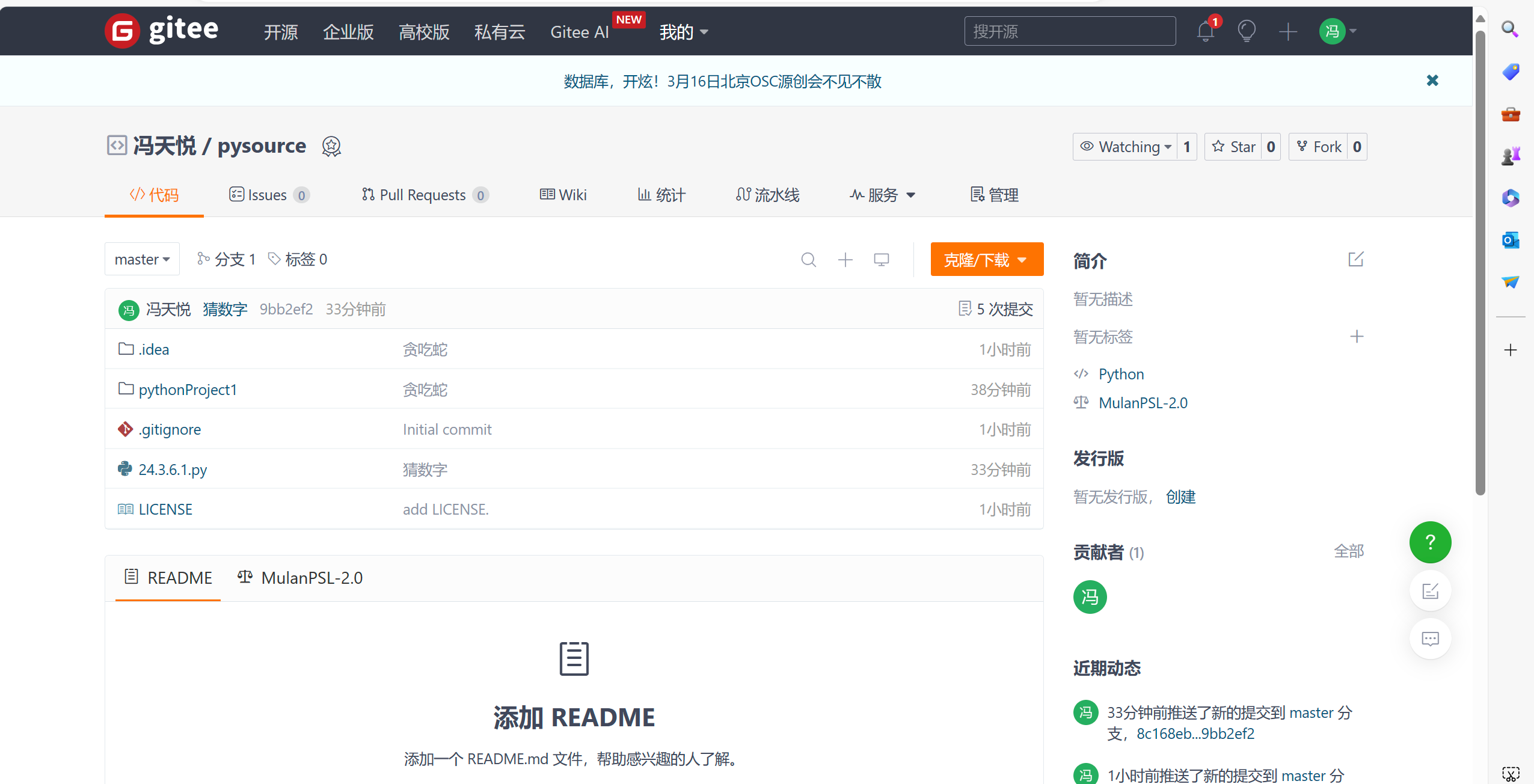Click the edit icon beside 简介
This screenshot has height=784, width=1534.
pos(1355,260)
